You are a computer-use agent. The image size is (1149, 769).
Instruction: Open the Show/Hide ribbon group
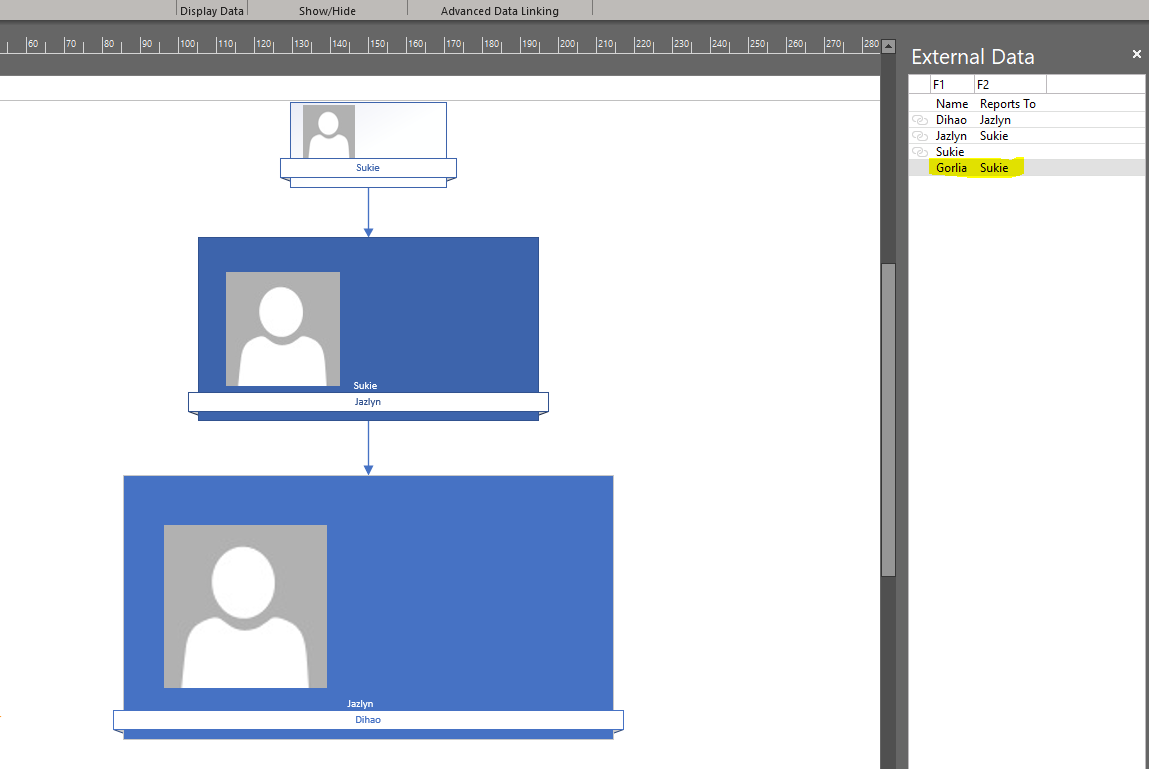click(x=327, y=11)
